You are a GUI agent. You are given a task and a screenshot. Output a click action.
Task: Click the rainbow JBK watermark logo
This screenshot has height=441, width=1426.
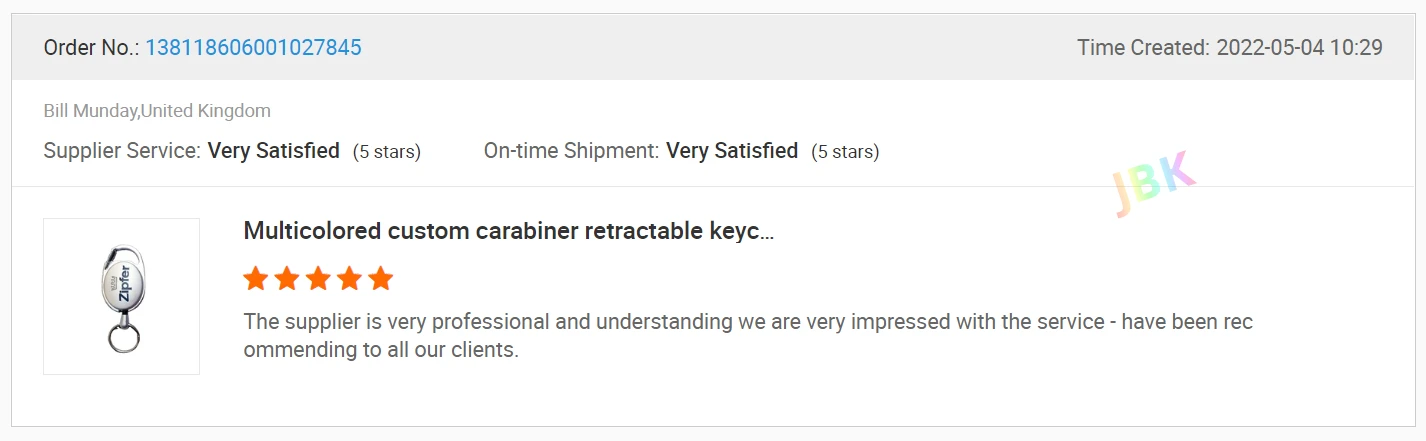click(x=1153, y=184)
